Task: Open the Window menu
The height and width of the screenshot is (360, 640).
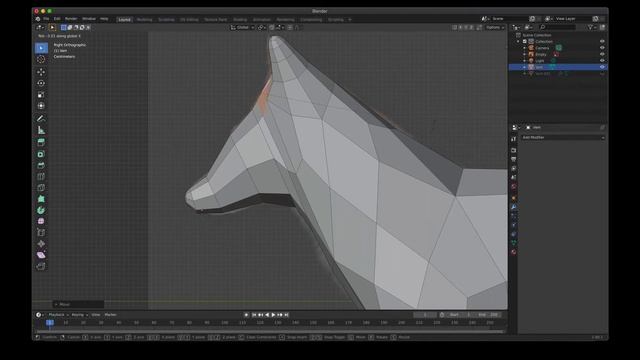Action: pos(89,19)
